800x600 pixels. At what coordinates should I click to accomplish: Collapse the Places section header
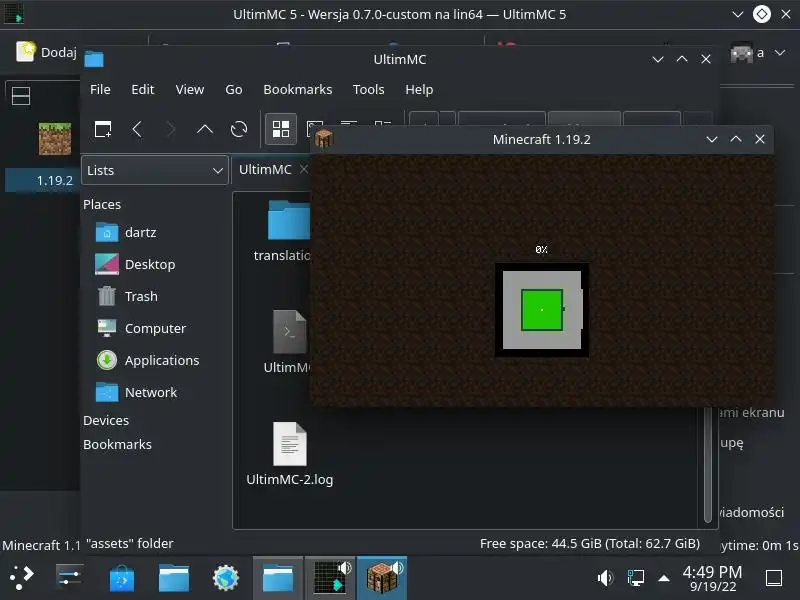coord(102,205)
